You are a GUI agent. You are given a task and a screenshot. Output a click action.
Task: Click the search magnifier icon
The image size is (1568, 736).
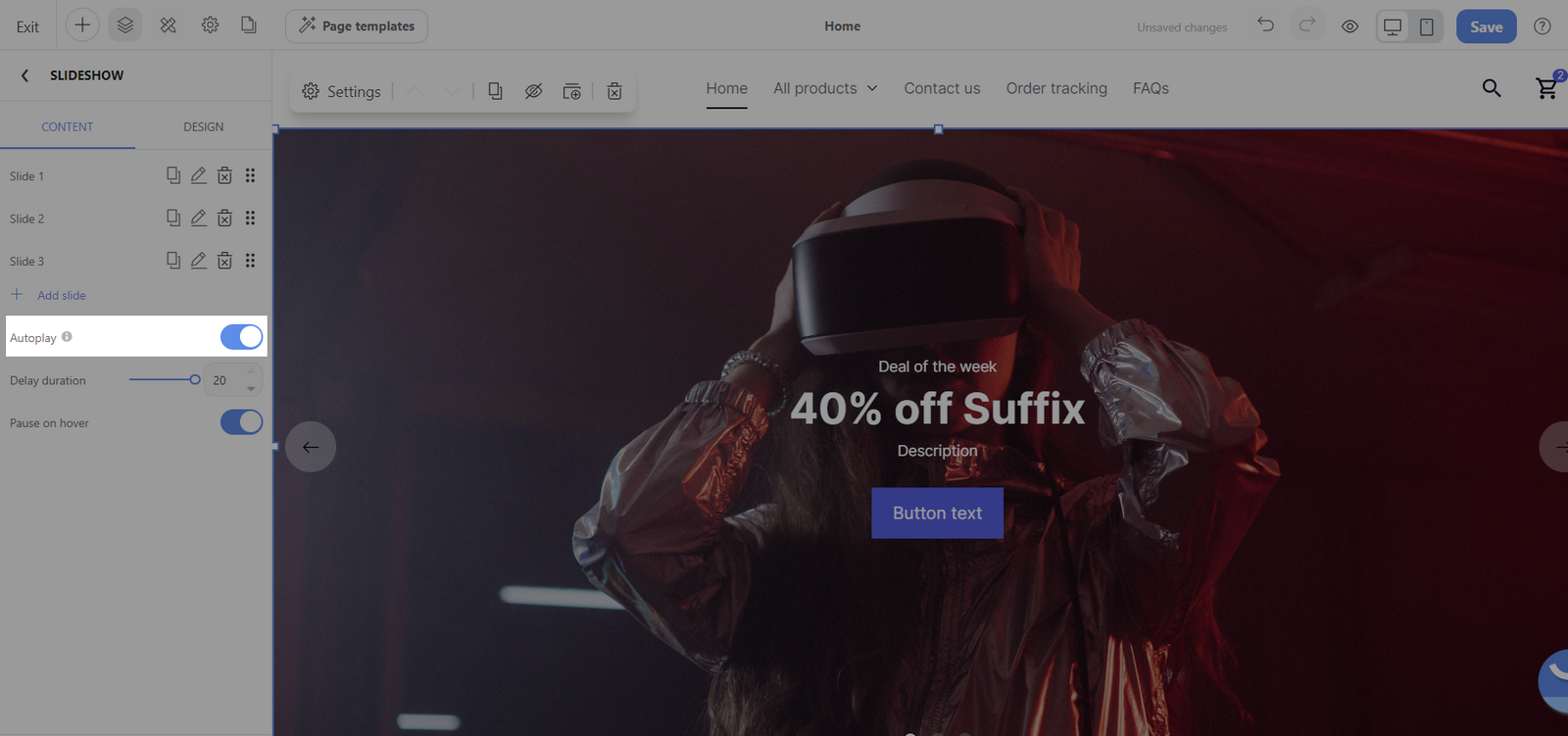tap(1492, 88)
